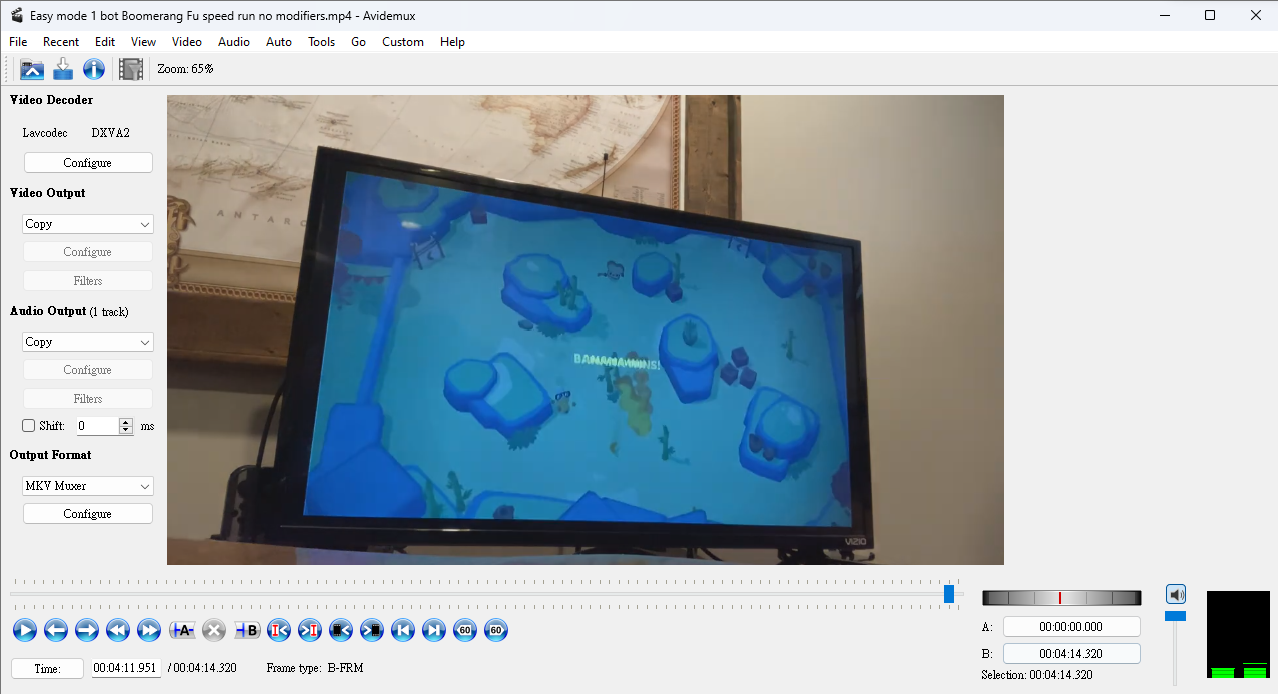Click the "Audio Output (1 track)" heading
The width and height of the screenshot is (1278, 694).
69,311
